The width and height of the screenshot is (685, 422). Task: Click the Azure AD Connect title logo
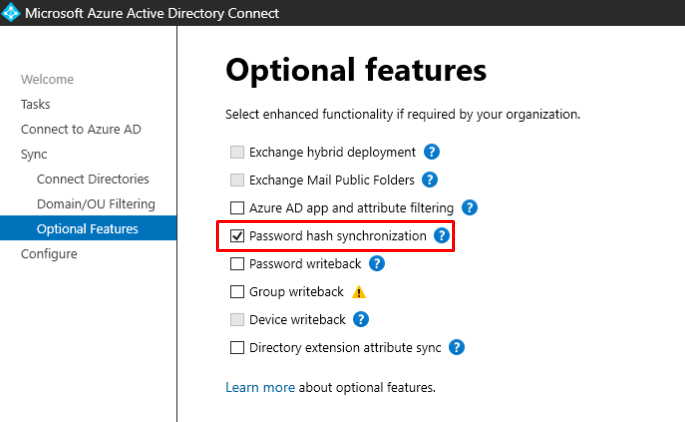click(x=12, y=14)
